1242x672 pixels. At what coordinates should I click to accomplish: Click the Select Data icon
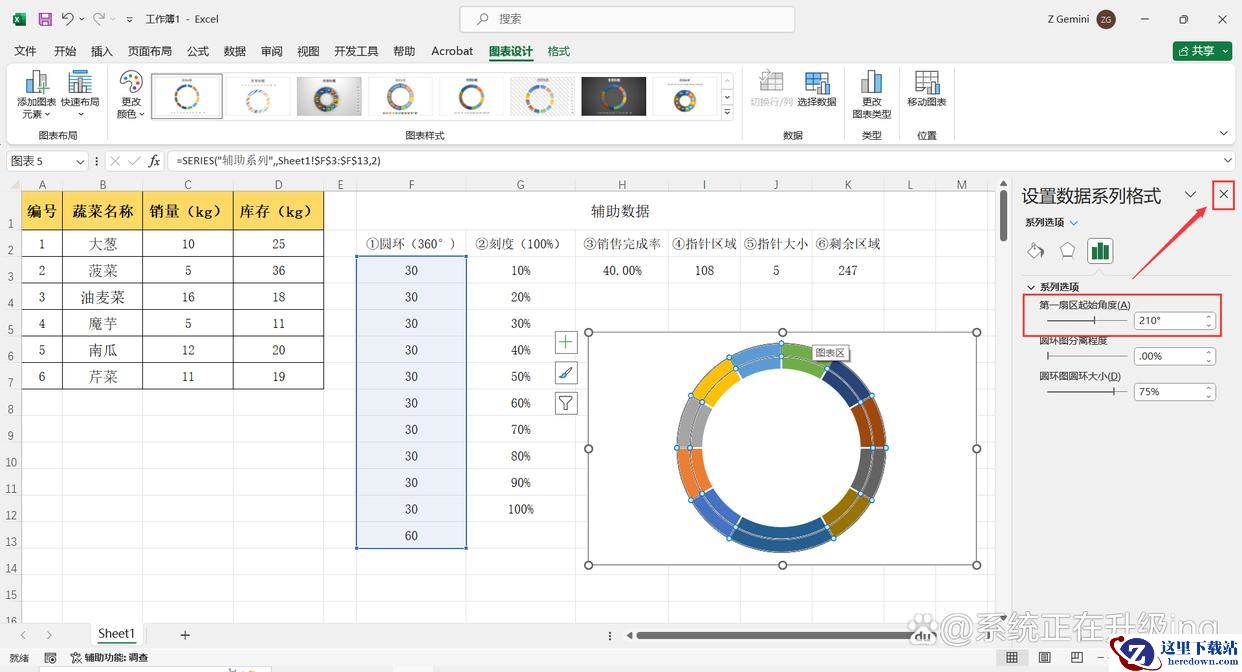coord(816,84)
